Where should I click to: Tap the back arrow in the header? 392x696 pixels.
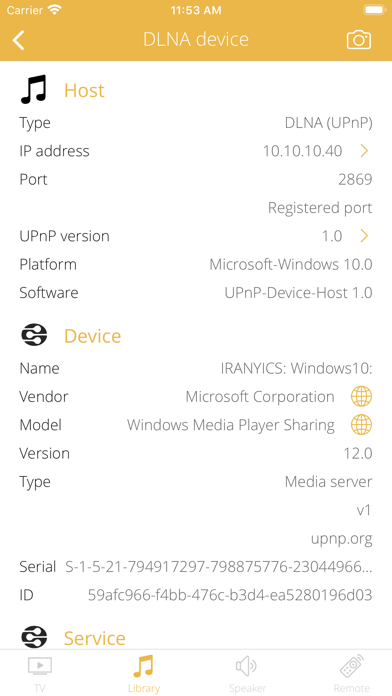point(19,40)
